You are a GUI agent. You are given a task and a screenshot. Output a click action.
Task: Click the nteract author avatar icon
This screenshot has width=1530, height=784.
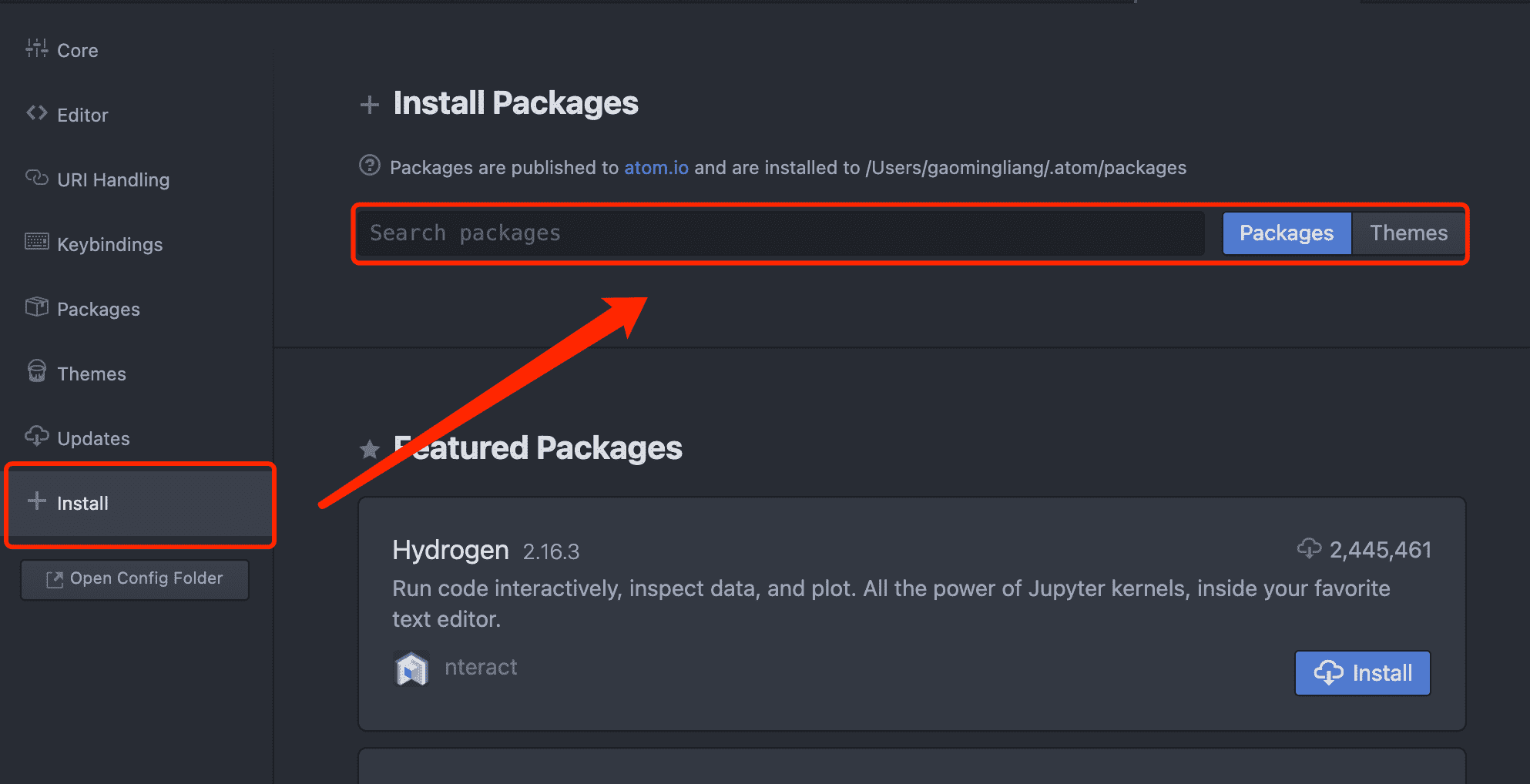pyautogui.click(x=411, y=668)
